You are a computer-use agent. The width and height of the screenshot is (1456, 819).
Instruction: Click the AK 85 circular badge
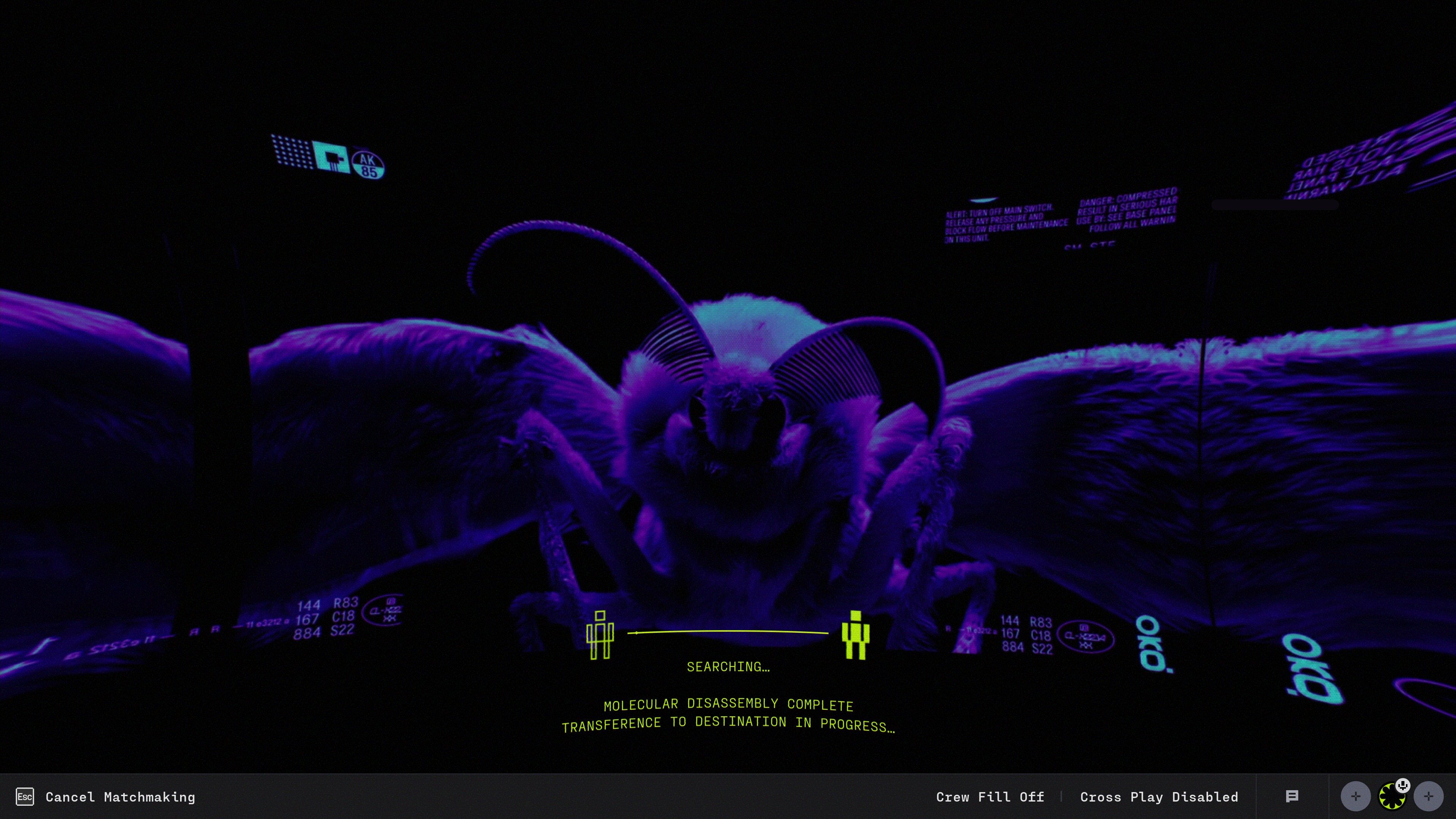[368, 165]
